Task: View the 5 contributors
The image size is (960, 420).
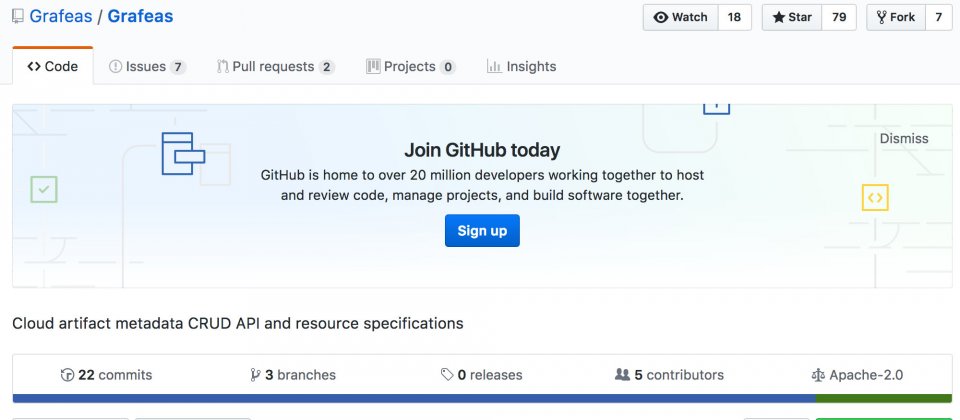Action: click(669, 375)
